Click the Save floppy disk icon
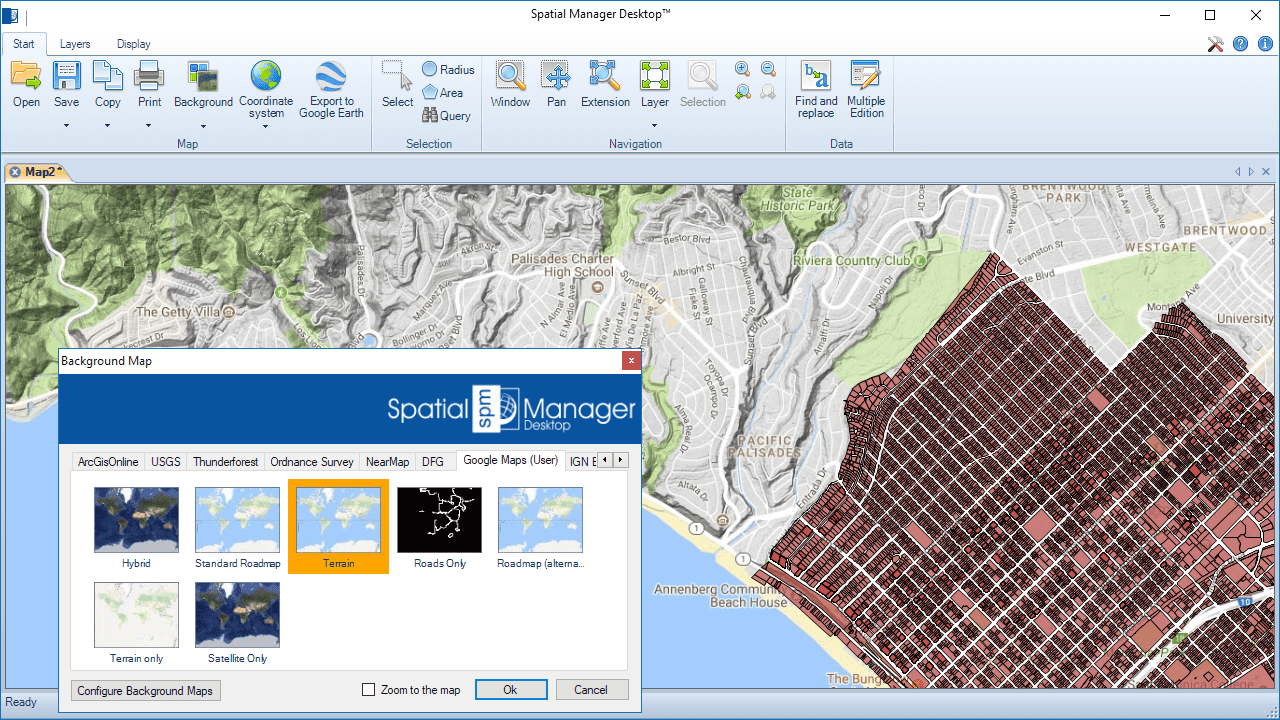This screenshot has width=1280, height=720. pyautogui.click(x=67, y=76)
